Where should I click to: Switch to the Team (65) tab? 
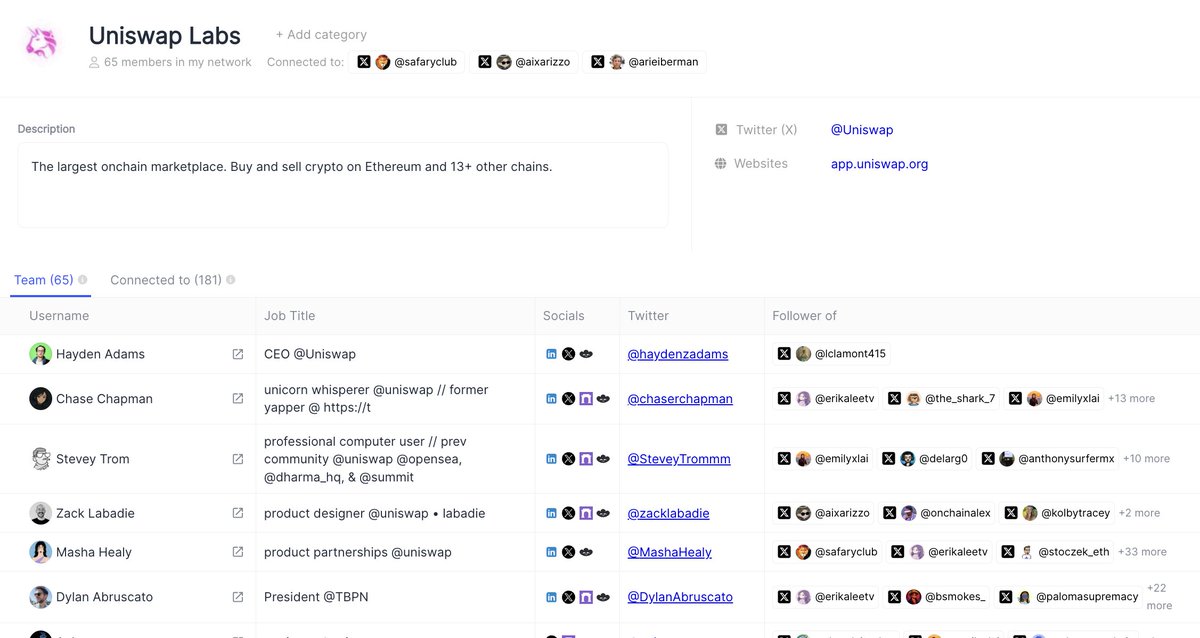click(x=44, y=280)
